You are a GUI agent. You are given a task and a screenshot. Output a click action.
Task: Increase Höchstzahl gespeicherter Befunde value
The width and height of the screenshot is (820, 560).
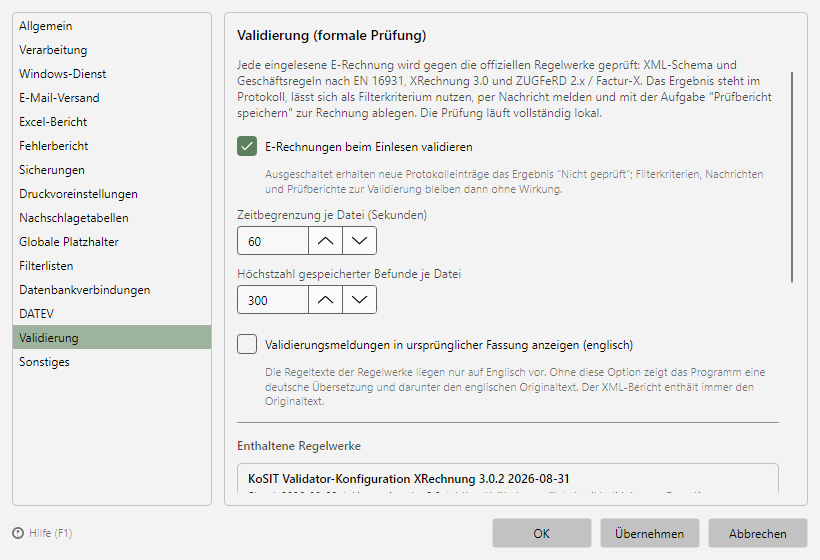pos(325,300)
